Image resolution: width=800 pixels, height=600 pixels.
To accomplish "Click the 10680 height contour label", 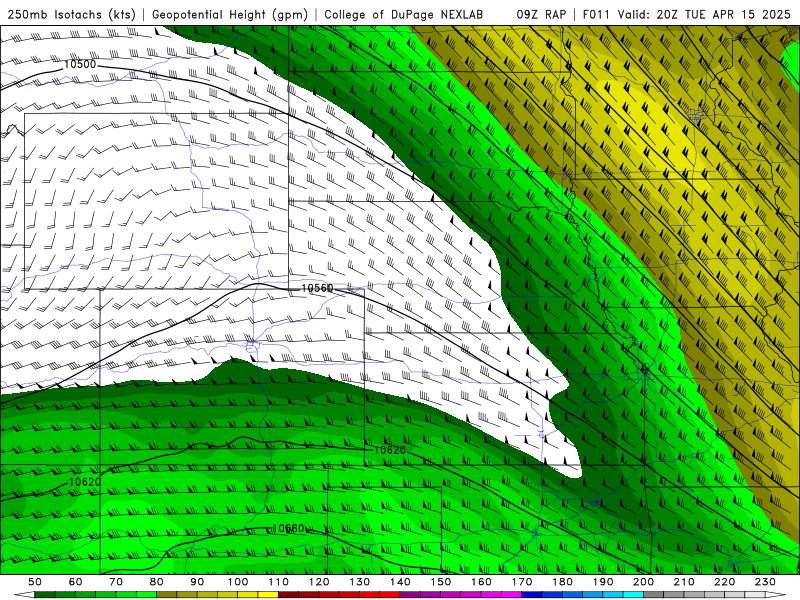I will pos(288,528).
